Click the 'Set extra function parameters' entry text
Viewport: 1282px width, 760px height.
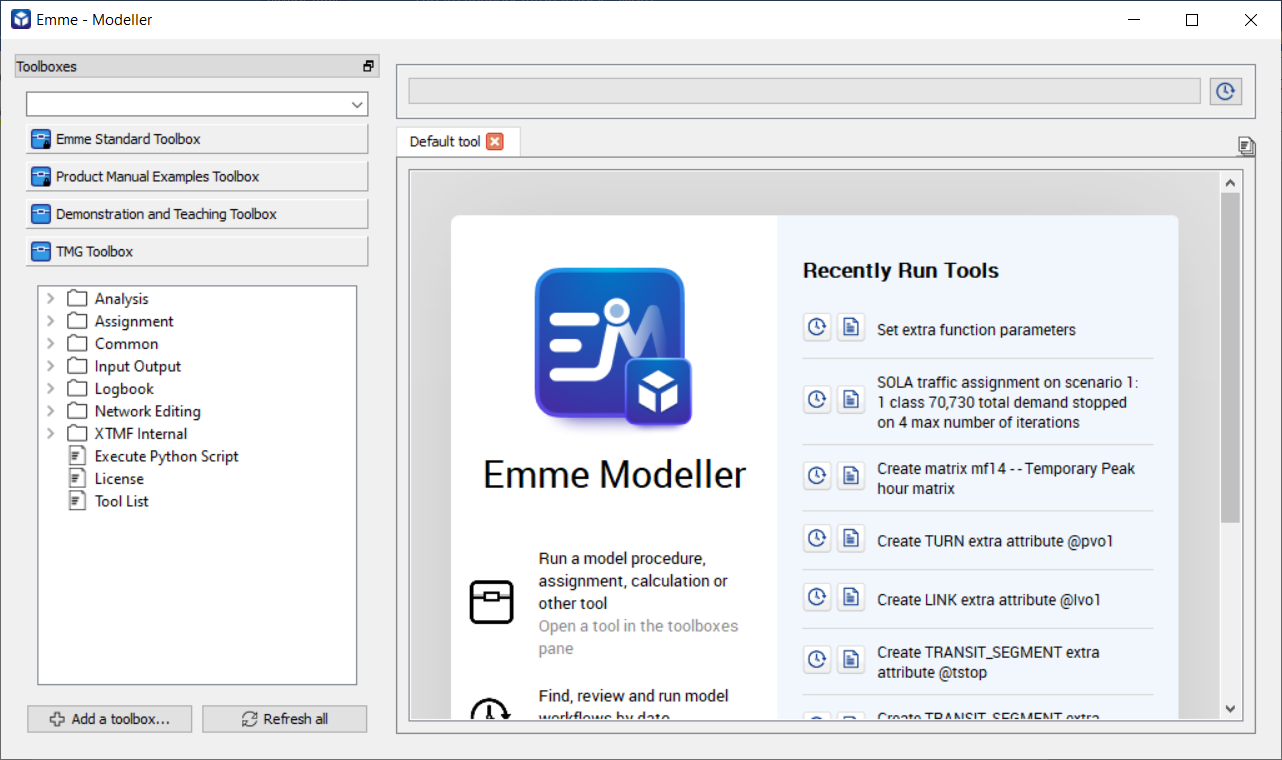pyautogui.click(x=976, y=329)
